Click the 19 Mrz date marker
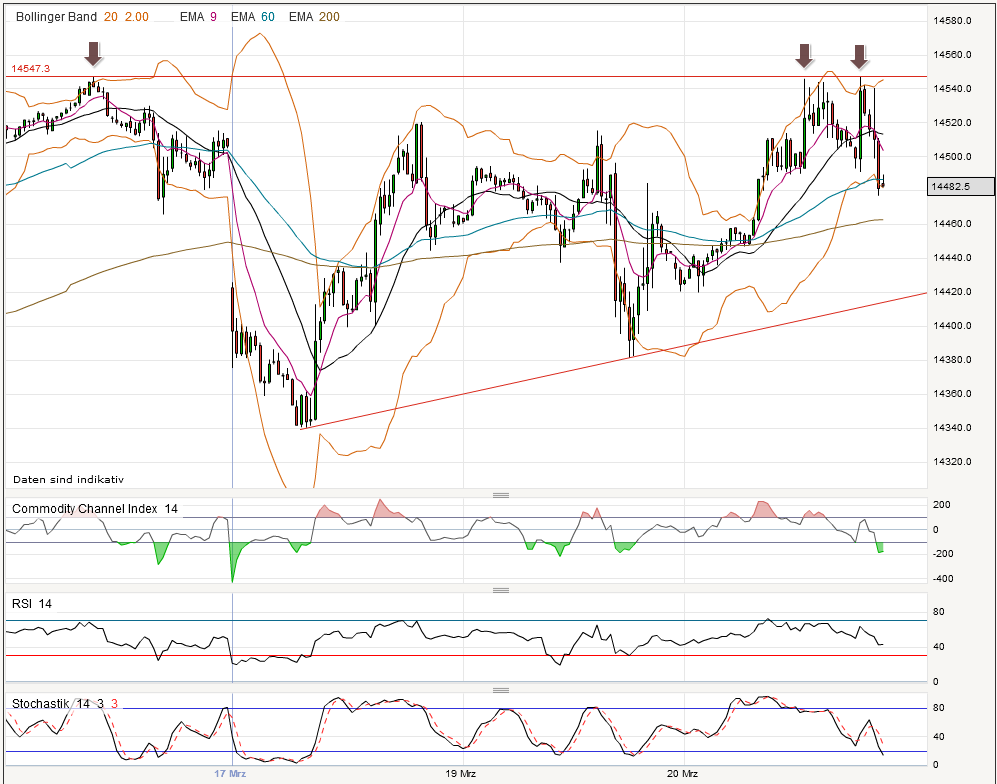Viewport: 997px width, 784px height. pyautogui.click(x=460, y=774)
